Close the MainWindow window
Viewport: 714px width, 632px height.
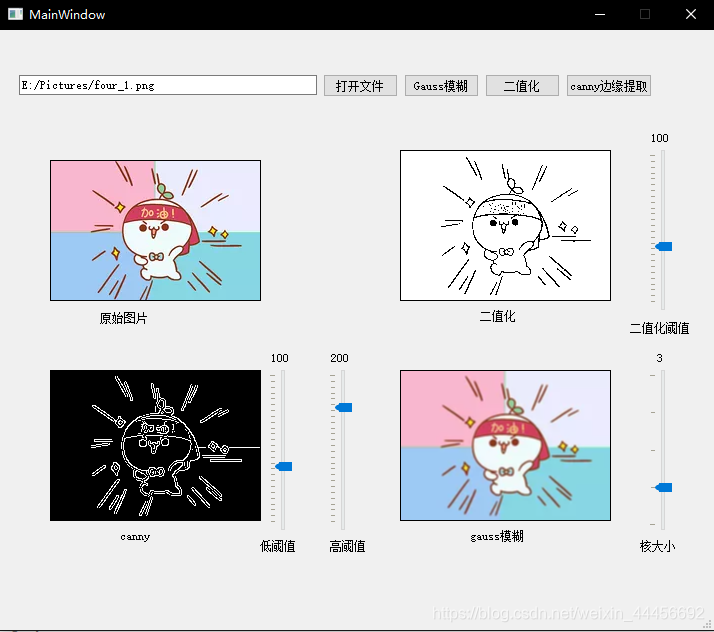tap(691, 15)
